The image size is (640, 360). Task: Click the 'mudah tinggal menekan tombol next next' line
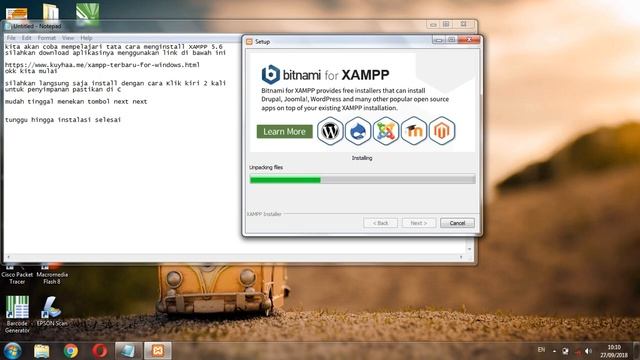pyautogui.click(x=76, y=102)
